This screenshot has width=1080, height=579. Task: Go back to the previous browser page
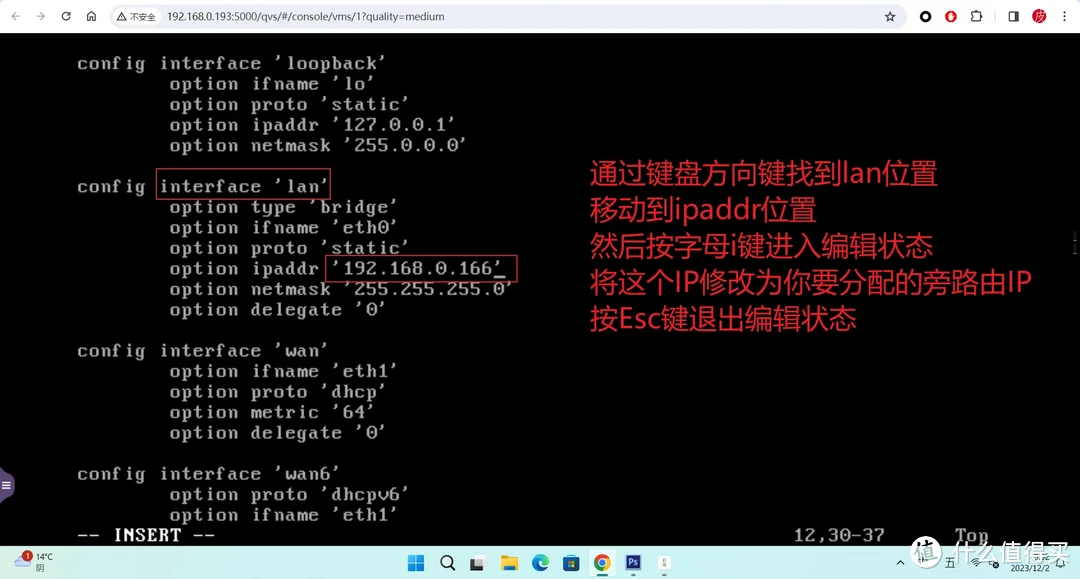15,17
